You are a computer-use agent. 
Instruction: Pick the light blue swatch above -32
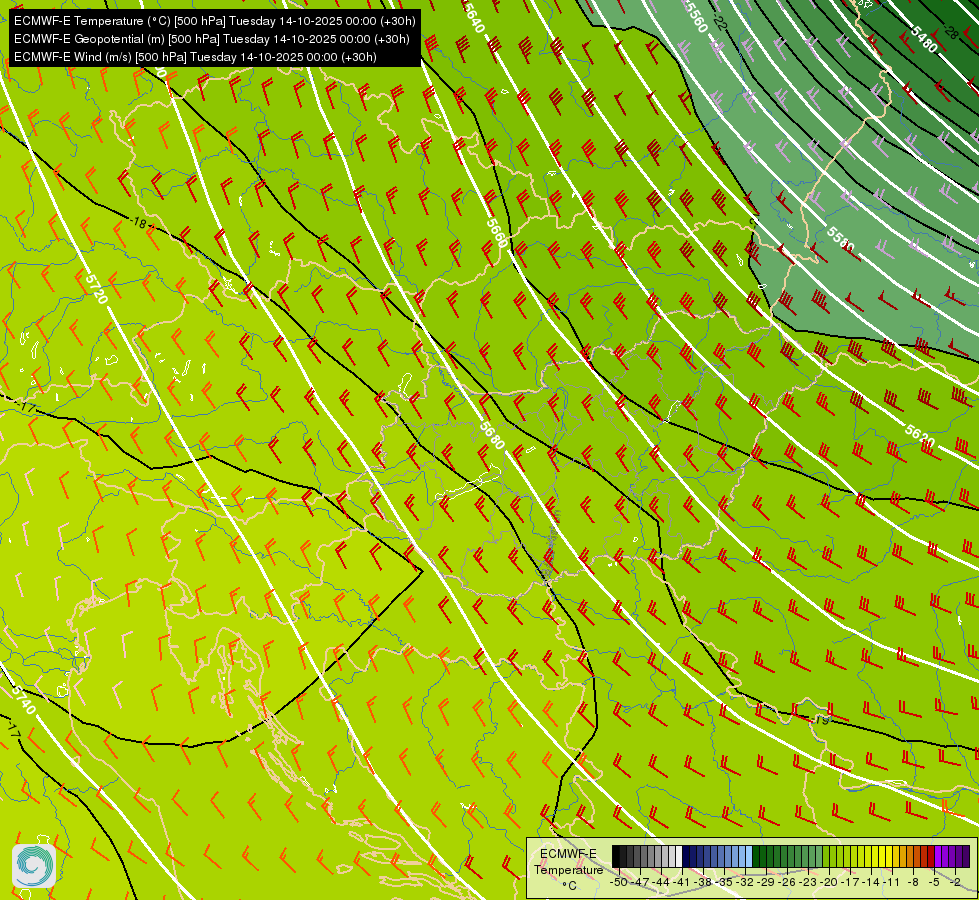742,856
